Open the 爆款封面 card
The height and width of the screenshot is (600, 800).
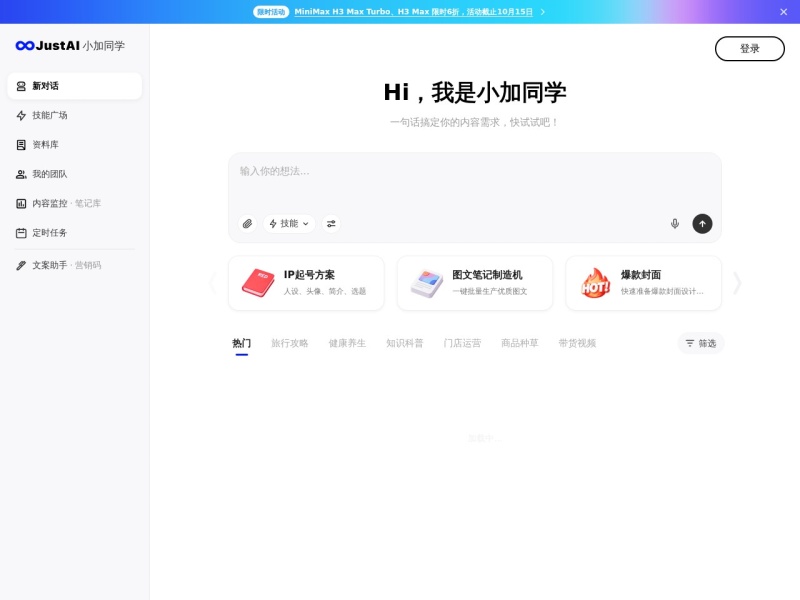pyautogui.click(x=643, y=283)
